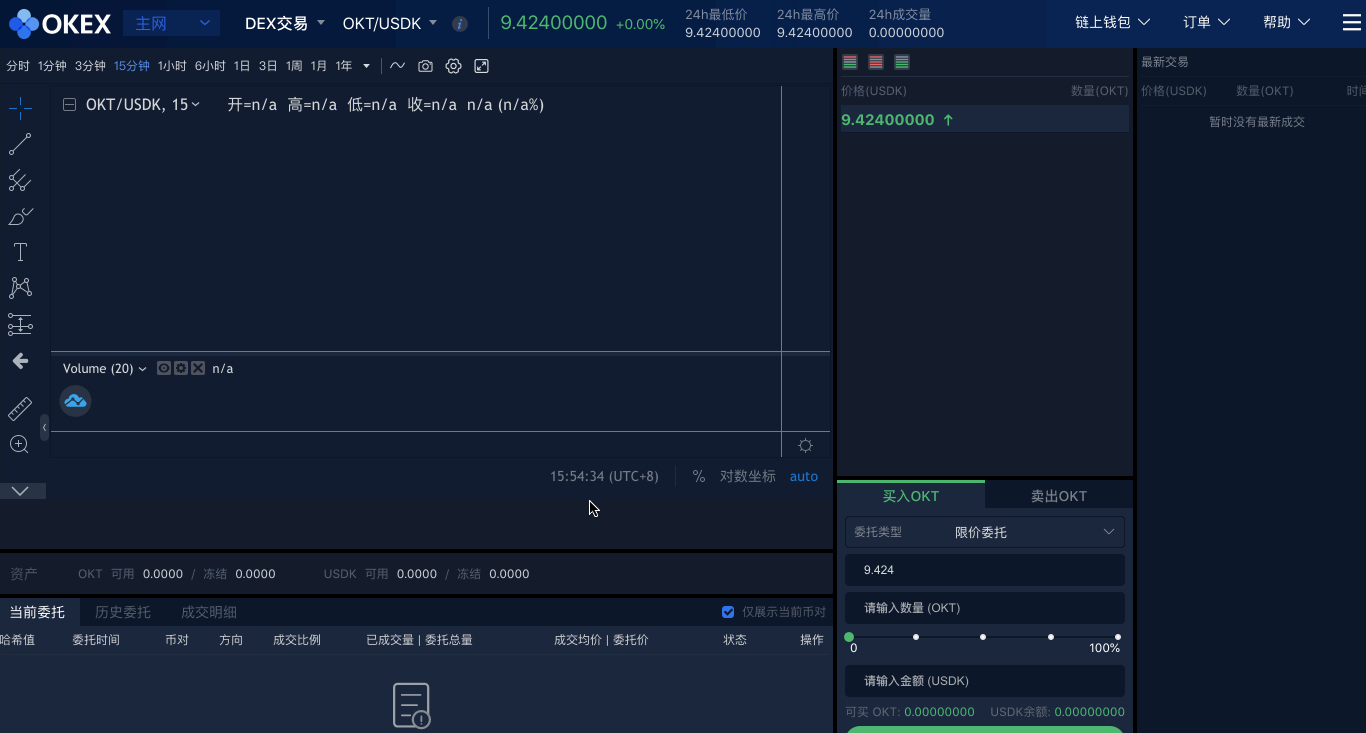Select the 1周 interval
Screen dimensions: 1366x733
[294, 66]
